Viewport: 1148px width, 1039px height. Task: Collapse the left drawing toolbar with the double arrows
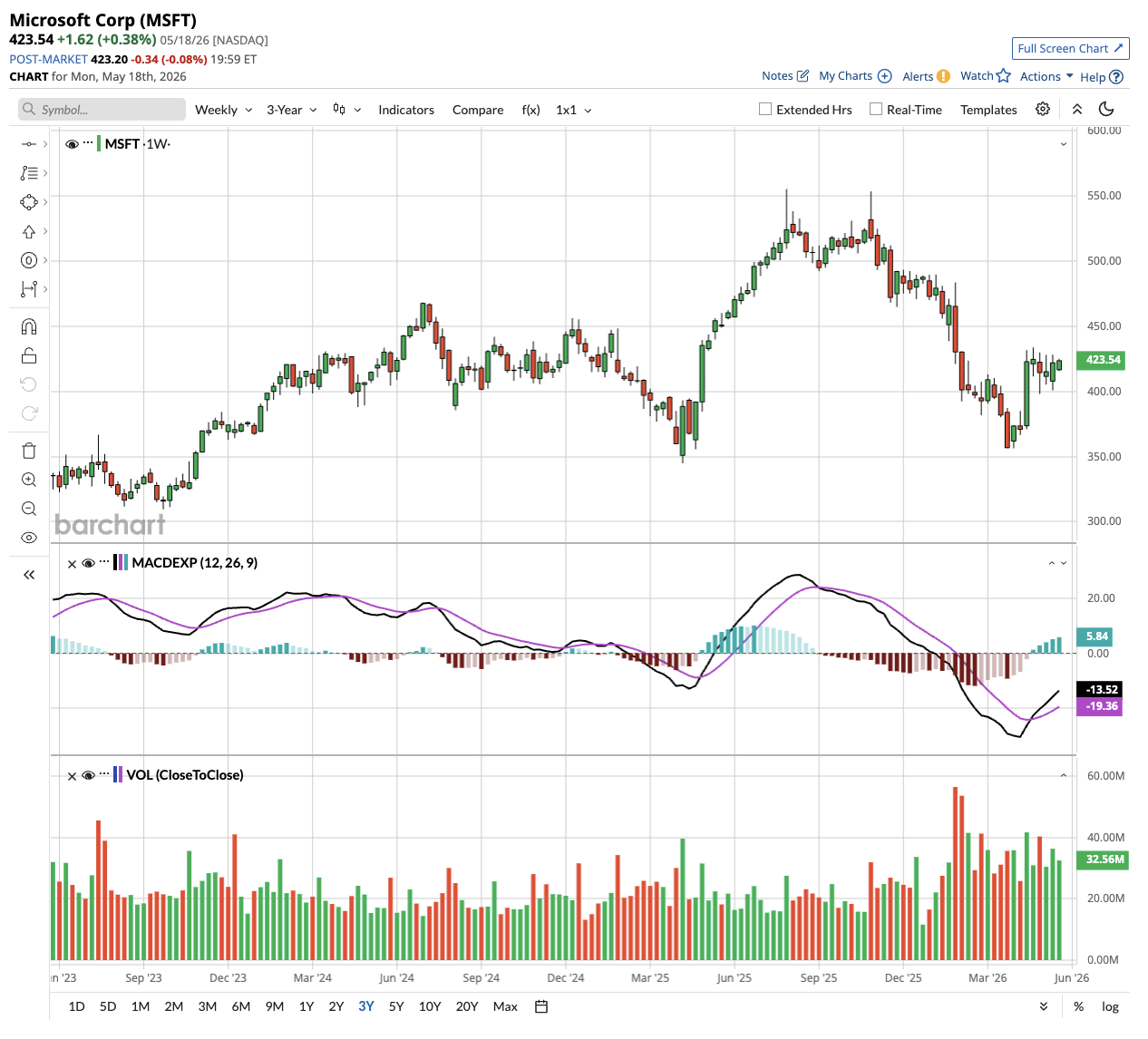29,575
